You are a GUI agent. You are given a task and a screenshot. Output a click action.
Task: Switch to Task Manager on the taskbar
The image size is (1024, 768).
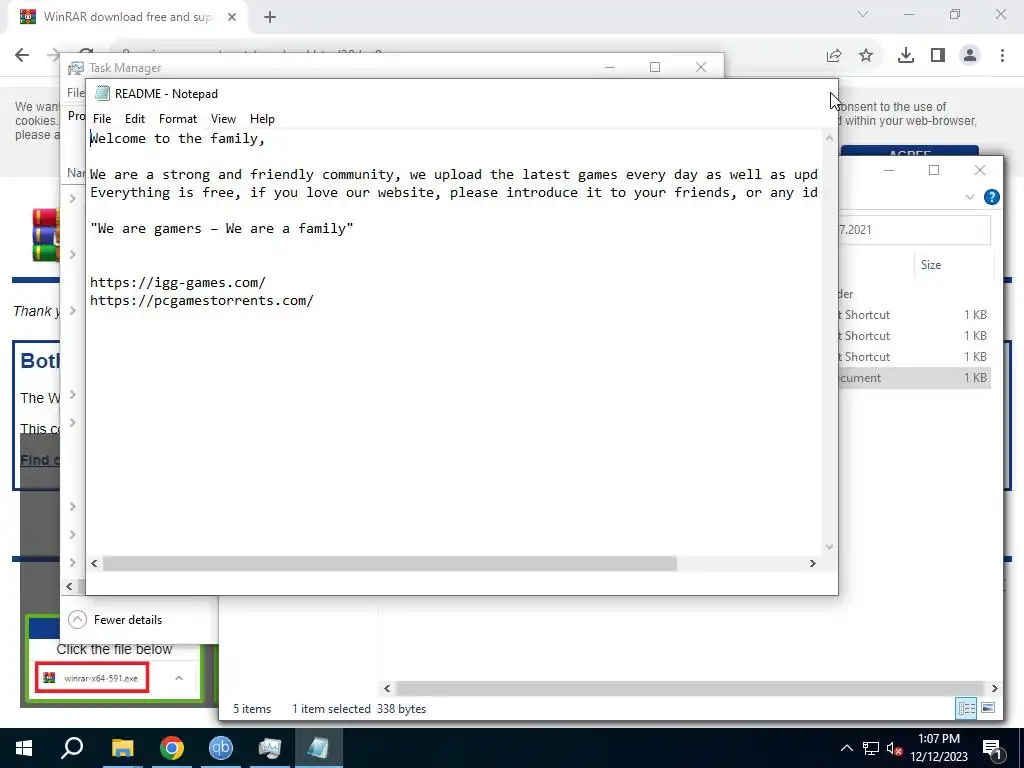(270, 748)
